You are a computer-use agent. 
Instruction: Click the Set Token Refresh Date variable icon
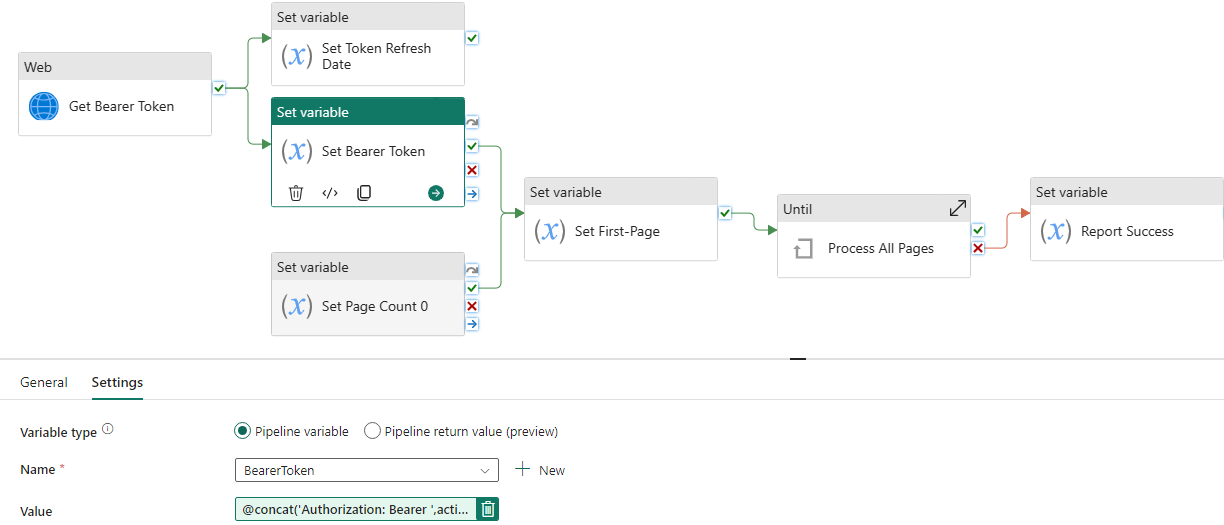click(x=296, y=56)
